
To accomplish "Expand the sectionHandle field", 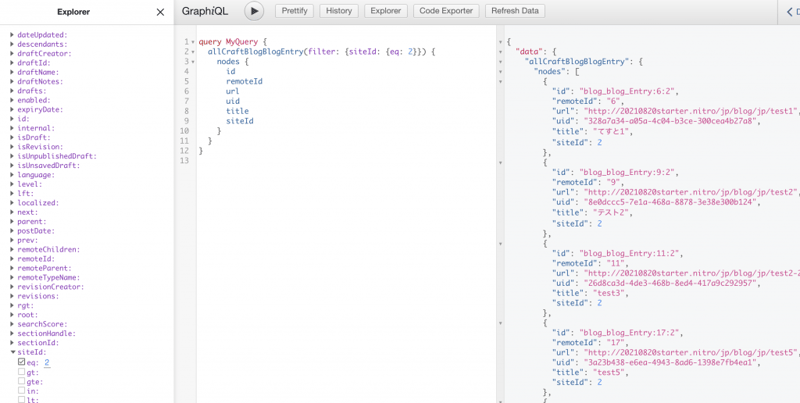I will (12, 333).
